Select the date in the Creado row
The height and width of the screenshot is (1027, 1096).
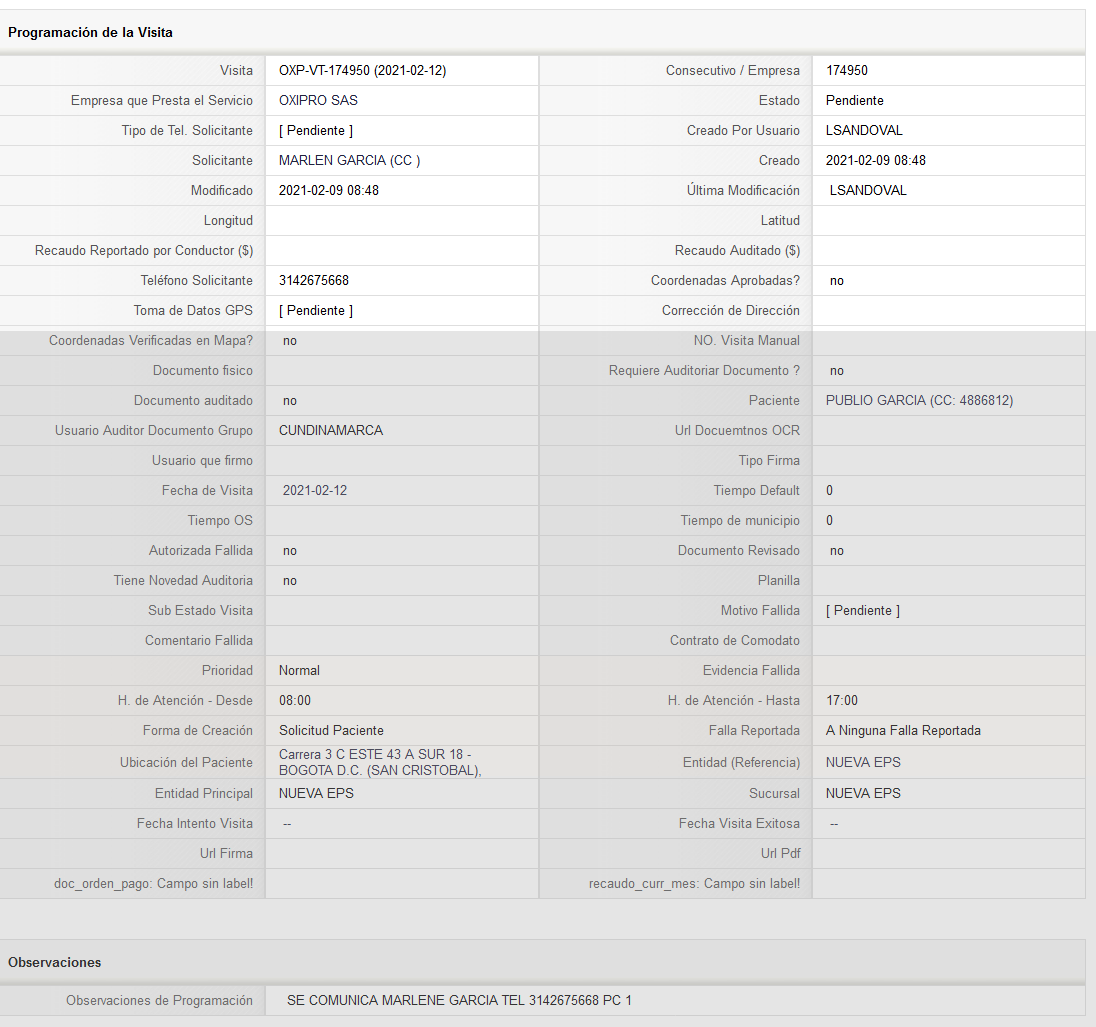(x=876, y=161)
